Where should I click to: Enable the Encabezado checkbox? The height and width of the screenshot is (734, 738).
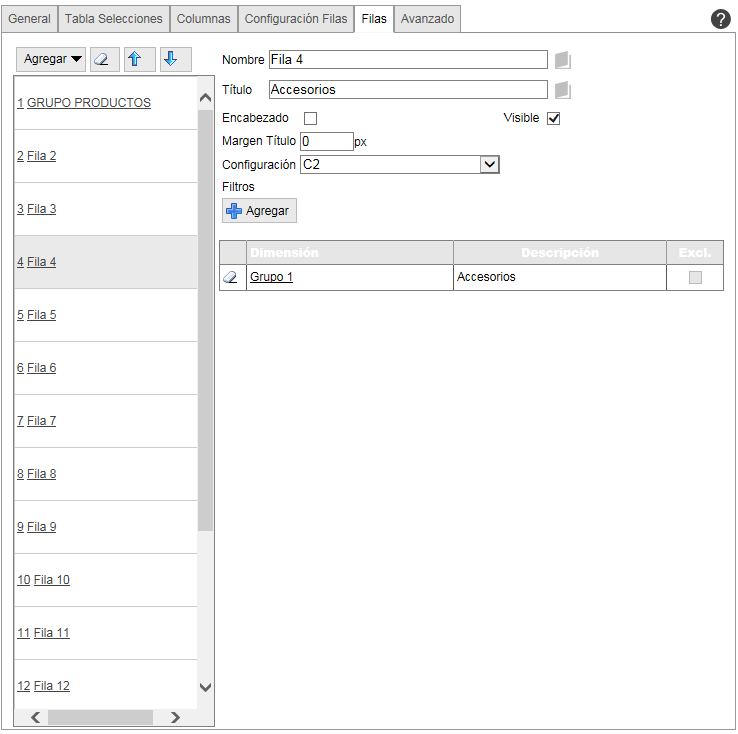[x=310, y=119]
